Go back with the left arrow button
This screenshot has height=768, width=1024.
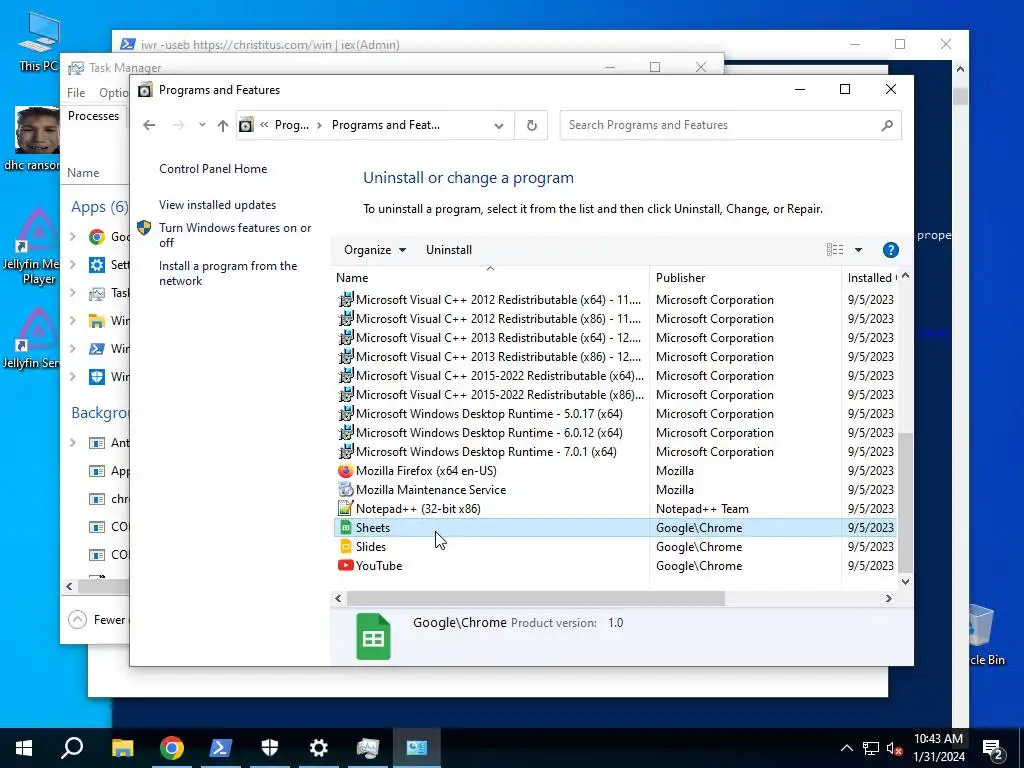(x=149, y=125)
